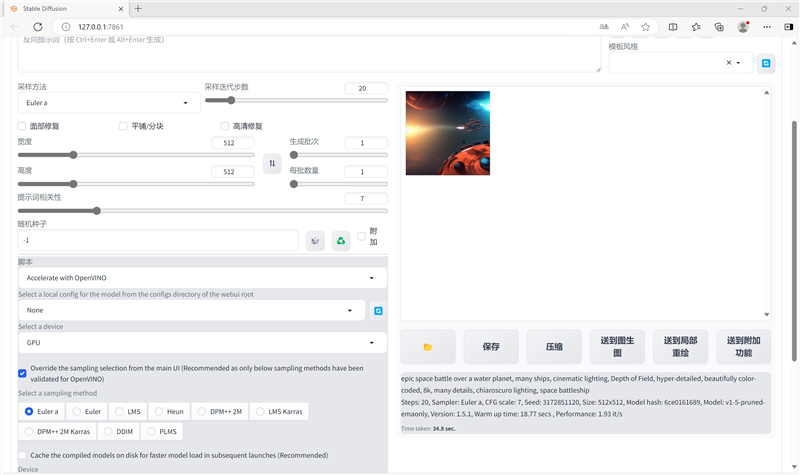Open browser collections icon
800x475 pixels.
(x=719, y=27)
